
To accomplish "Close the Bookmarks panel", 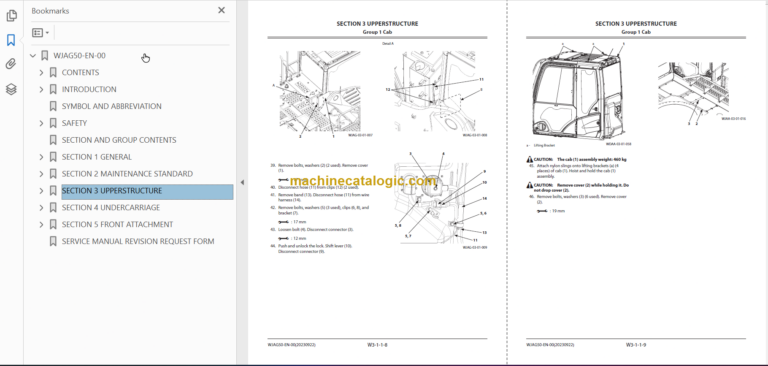I will [x=221, y=10].
